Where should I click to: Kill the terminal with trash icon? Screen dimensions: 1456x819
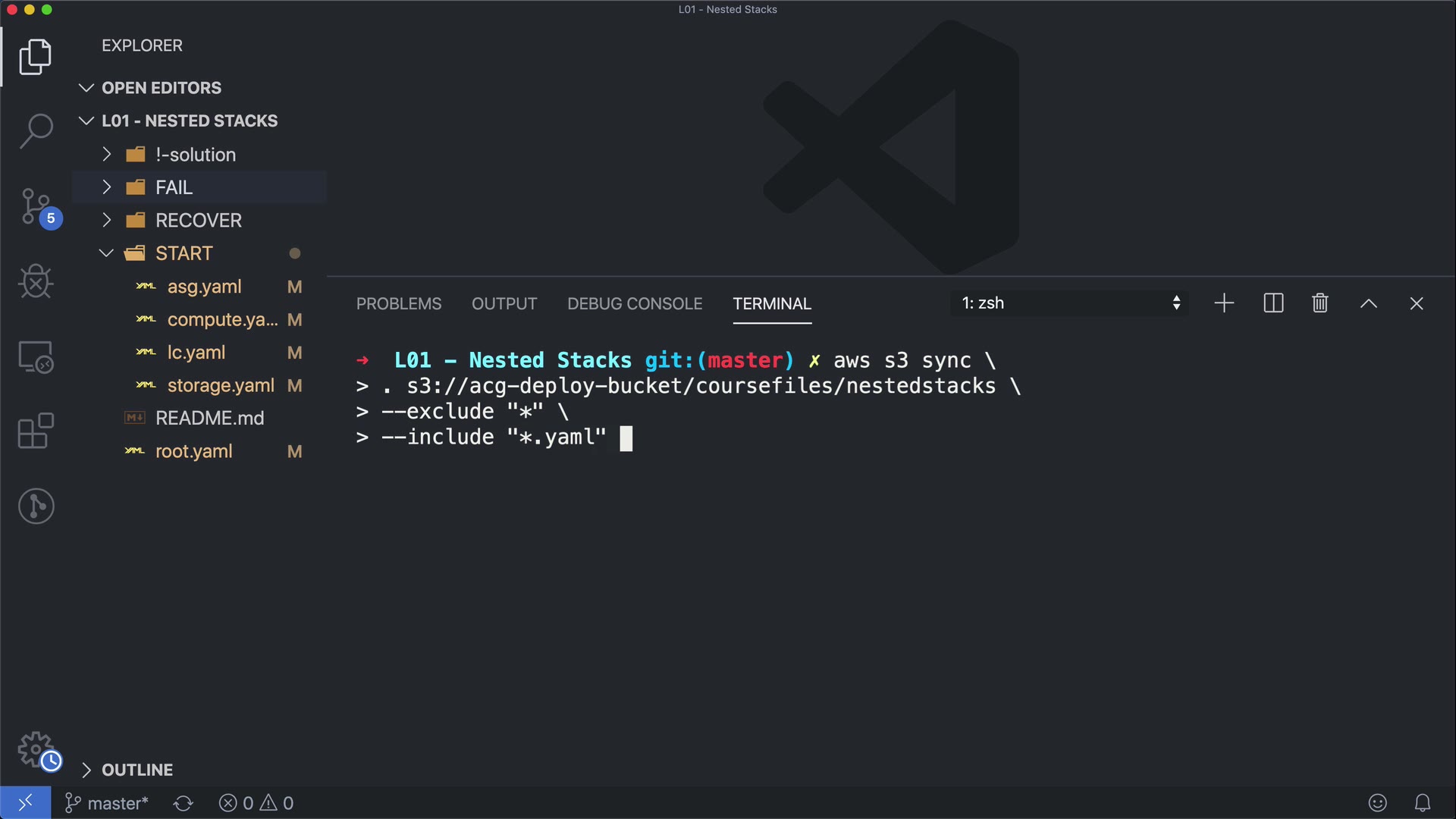[x=1319, y=303]
